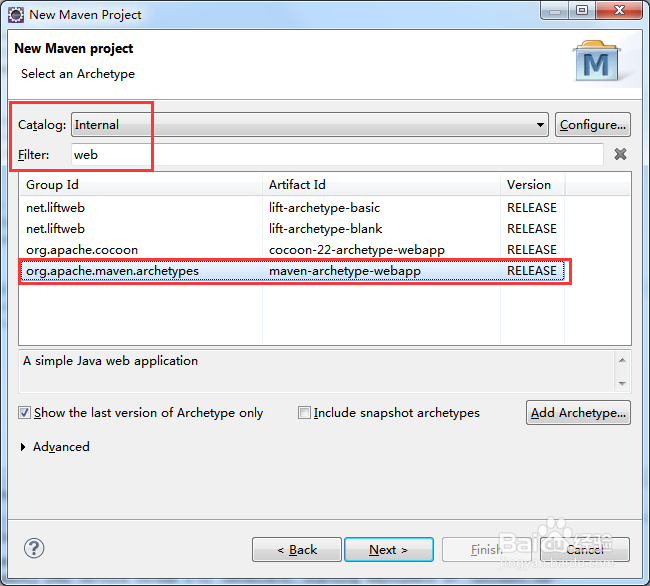
Task: Click the Configure... button
Action: 593,125
